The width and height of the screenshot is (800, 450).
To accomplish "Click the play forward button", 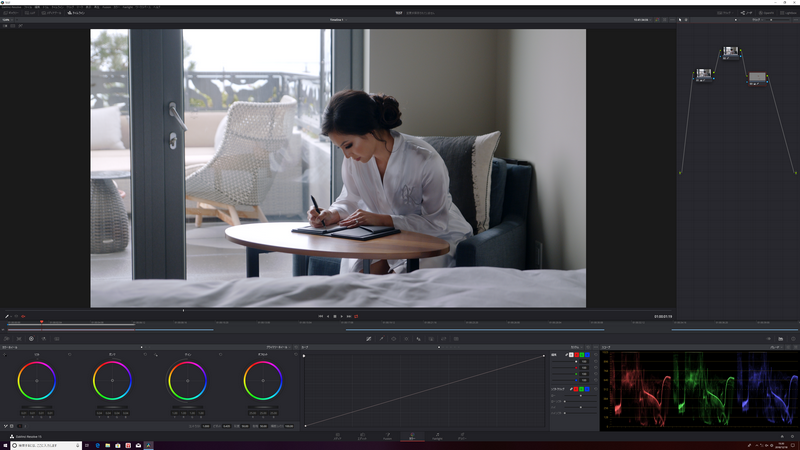I will [342, 316].
